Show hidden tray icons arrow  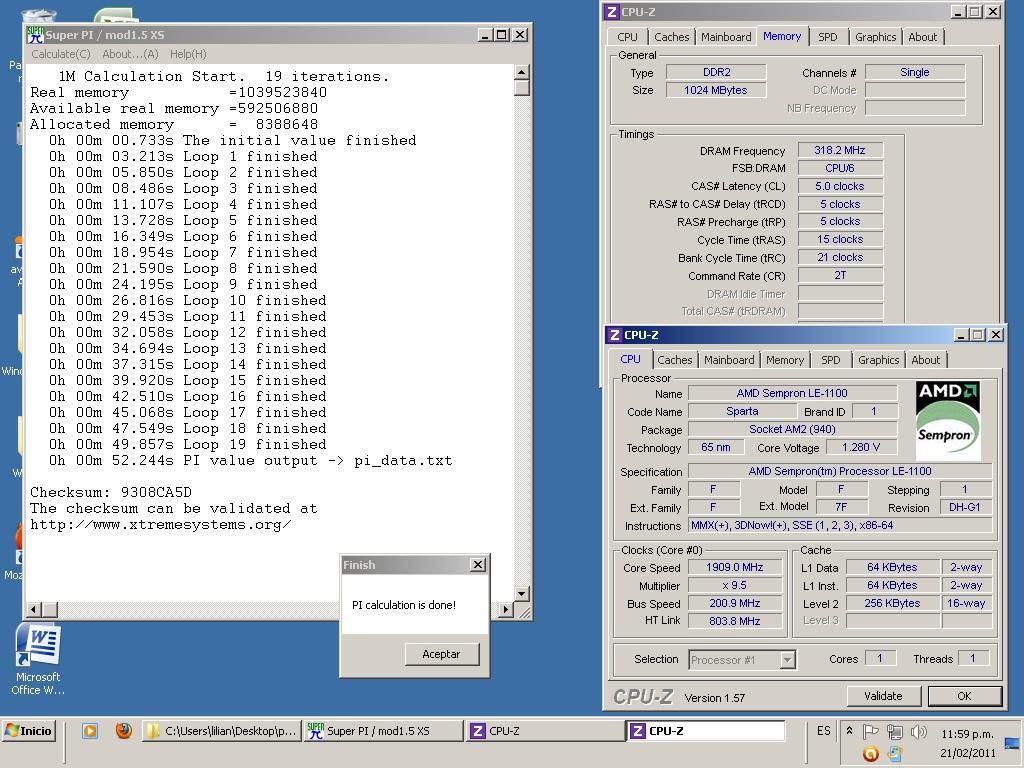[x=849, y=731]
